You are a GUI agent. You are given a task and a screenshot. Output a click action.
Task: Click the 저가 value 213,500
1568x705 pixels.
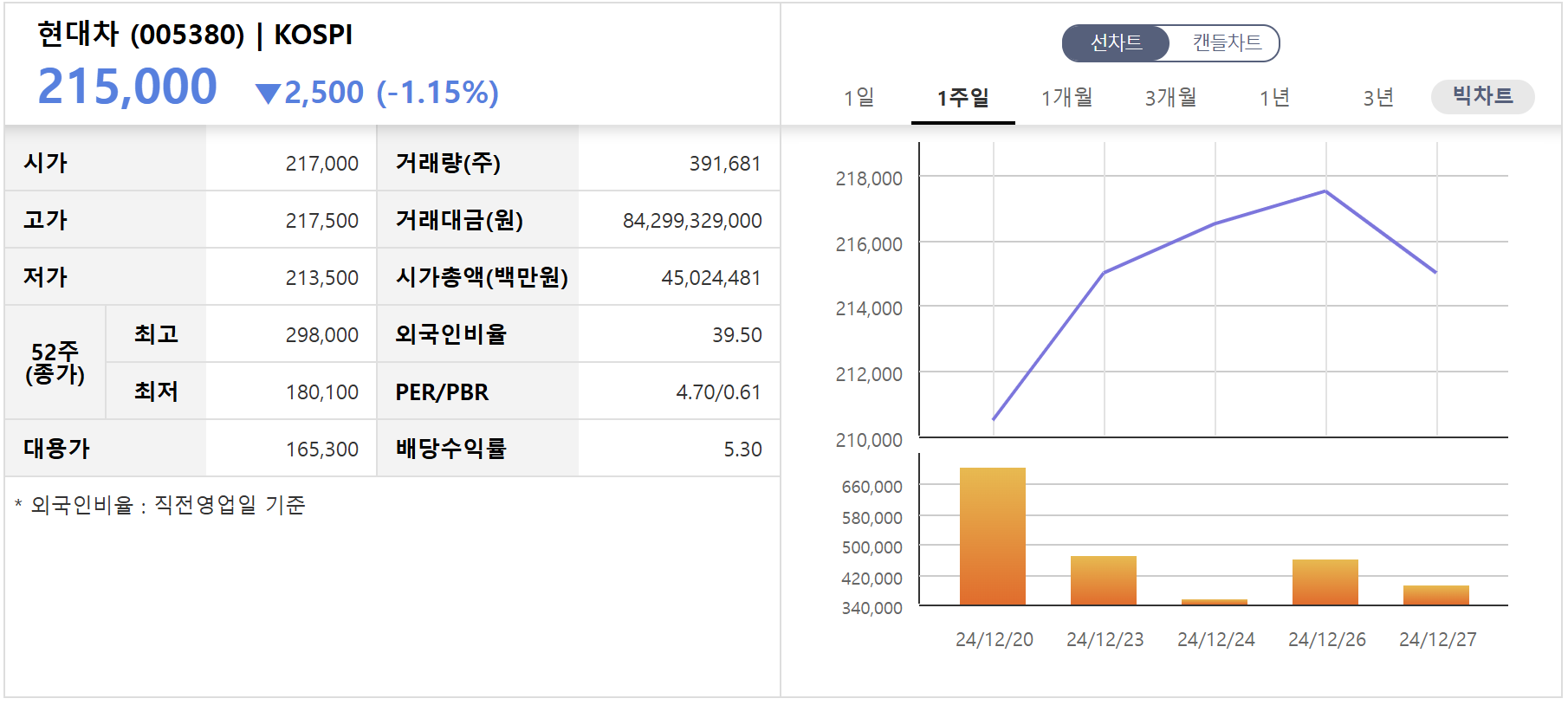pyautogui.click(x=322, y=278)
